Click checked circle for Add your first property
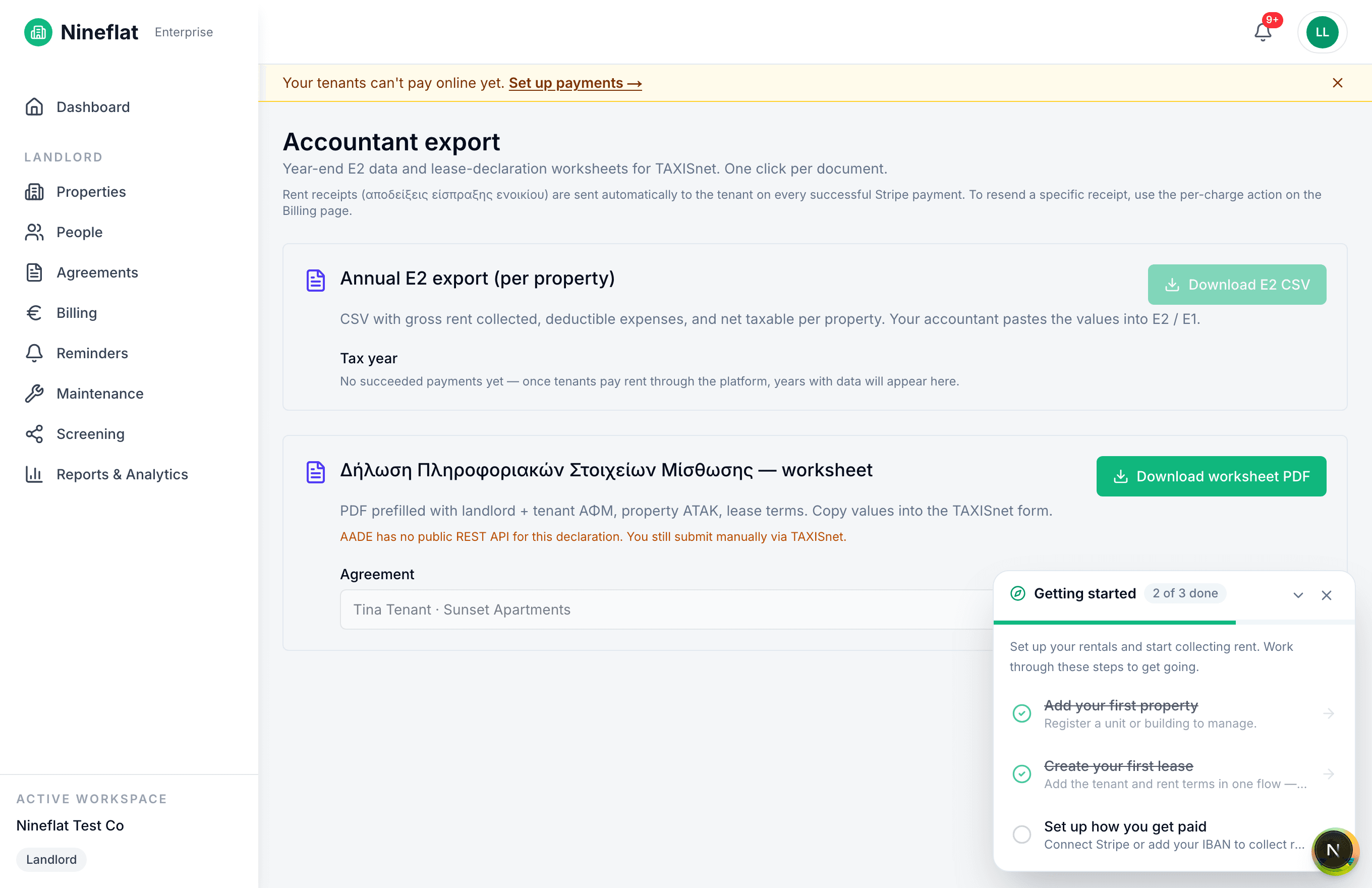The height and width of the screenshot is (888, 1372). click(1022, 714)
